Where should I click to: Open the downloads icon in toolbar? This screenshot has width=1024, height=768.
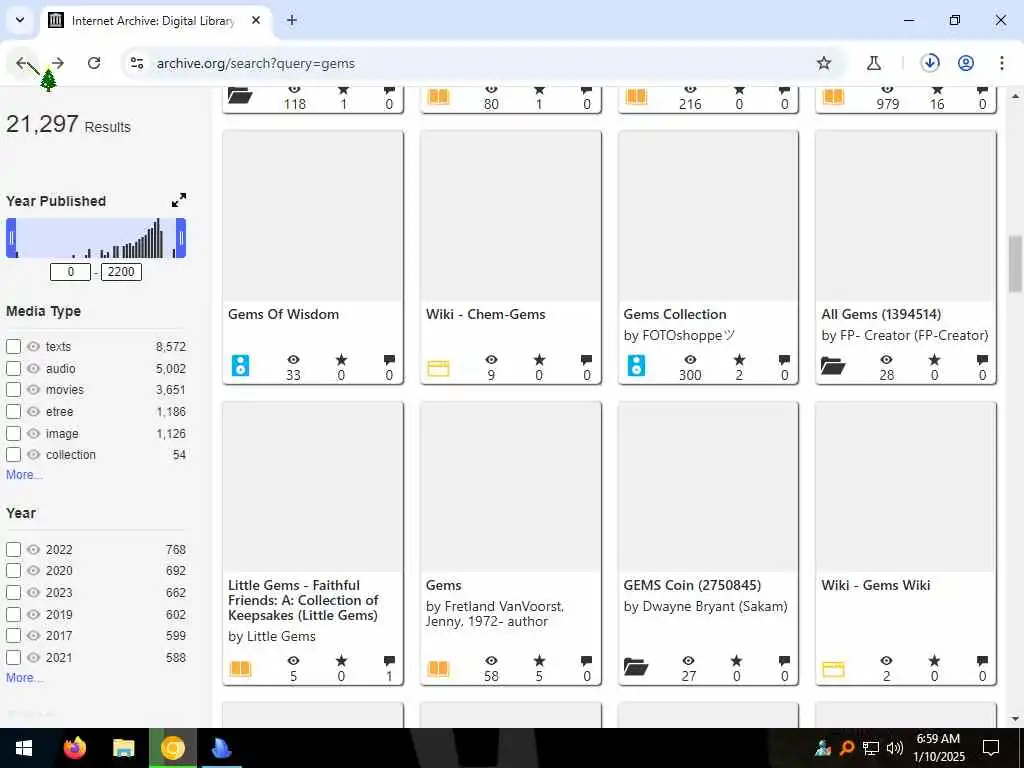click(x=930, y=63)
